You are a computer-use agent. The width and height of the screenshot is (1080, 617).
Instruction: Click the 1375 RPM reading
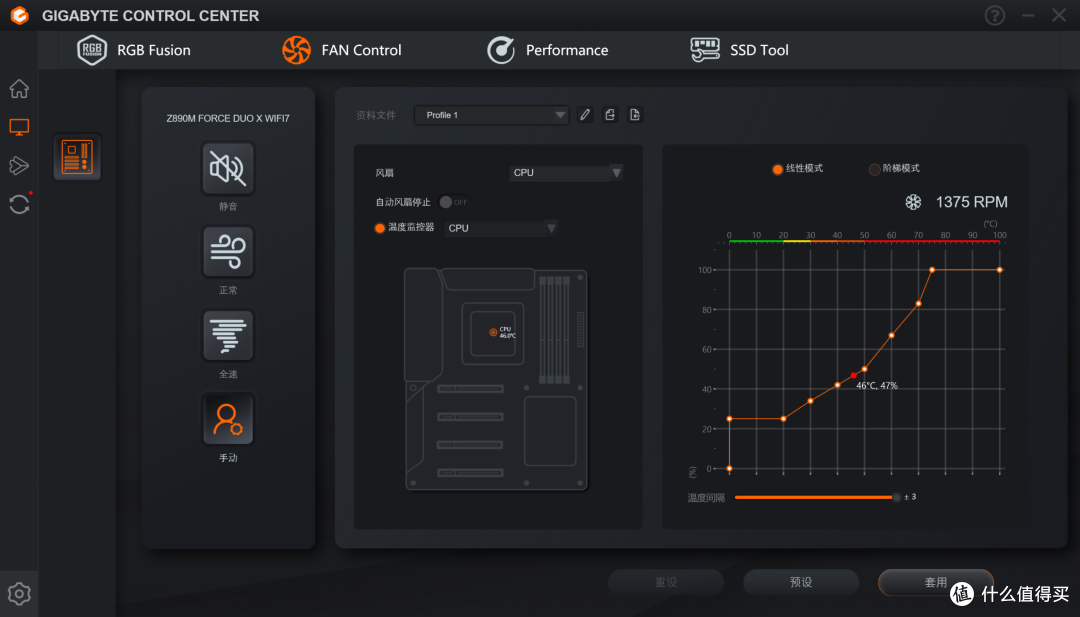tap(971, 202)
